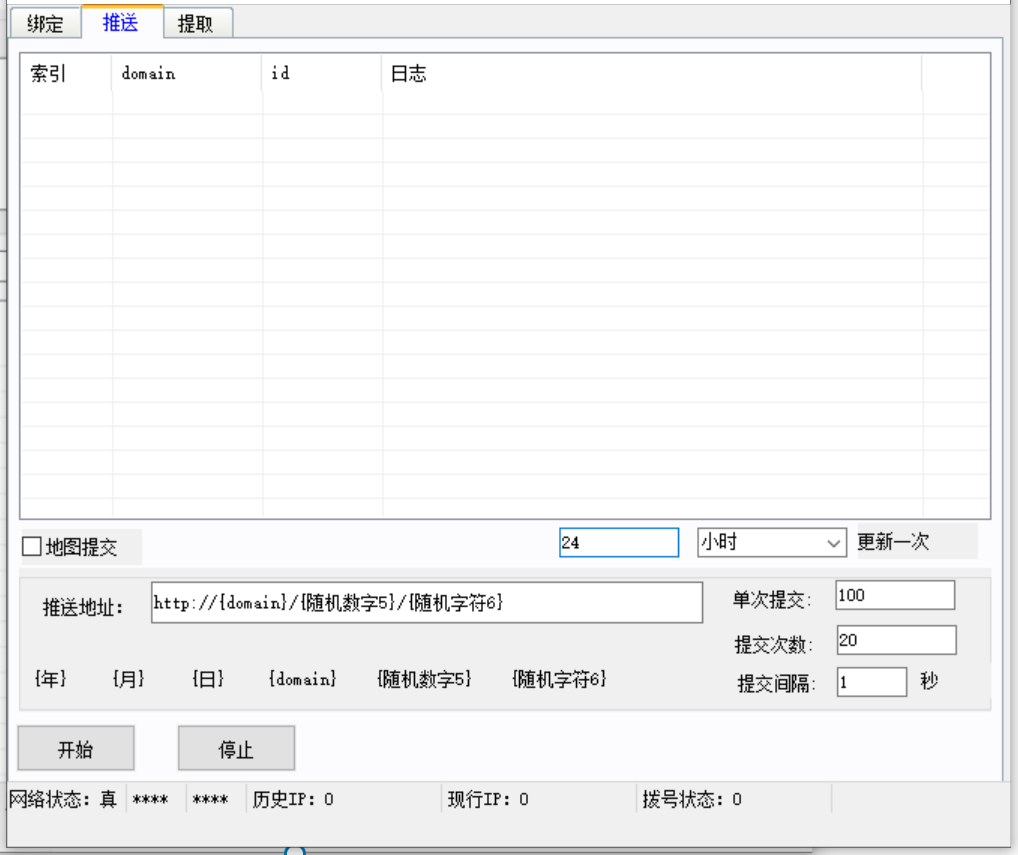Viewport: 1018px width, 855px height.
Task: Insert the {日} placeholder
Action: pos(208,679)
